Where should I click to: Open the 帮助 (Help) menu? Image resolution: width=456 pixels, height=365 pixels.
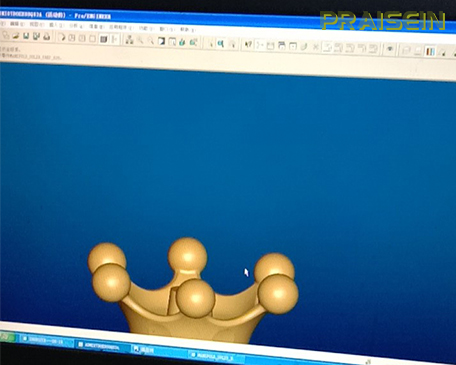point(185,29)
